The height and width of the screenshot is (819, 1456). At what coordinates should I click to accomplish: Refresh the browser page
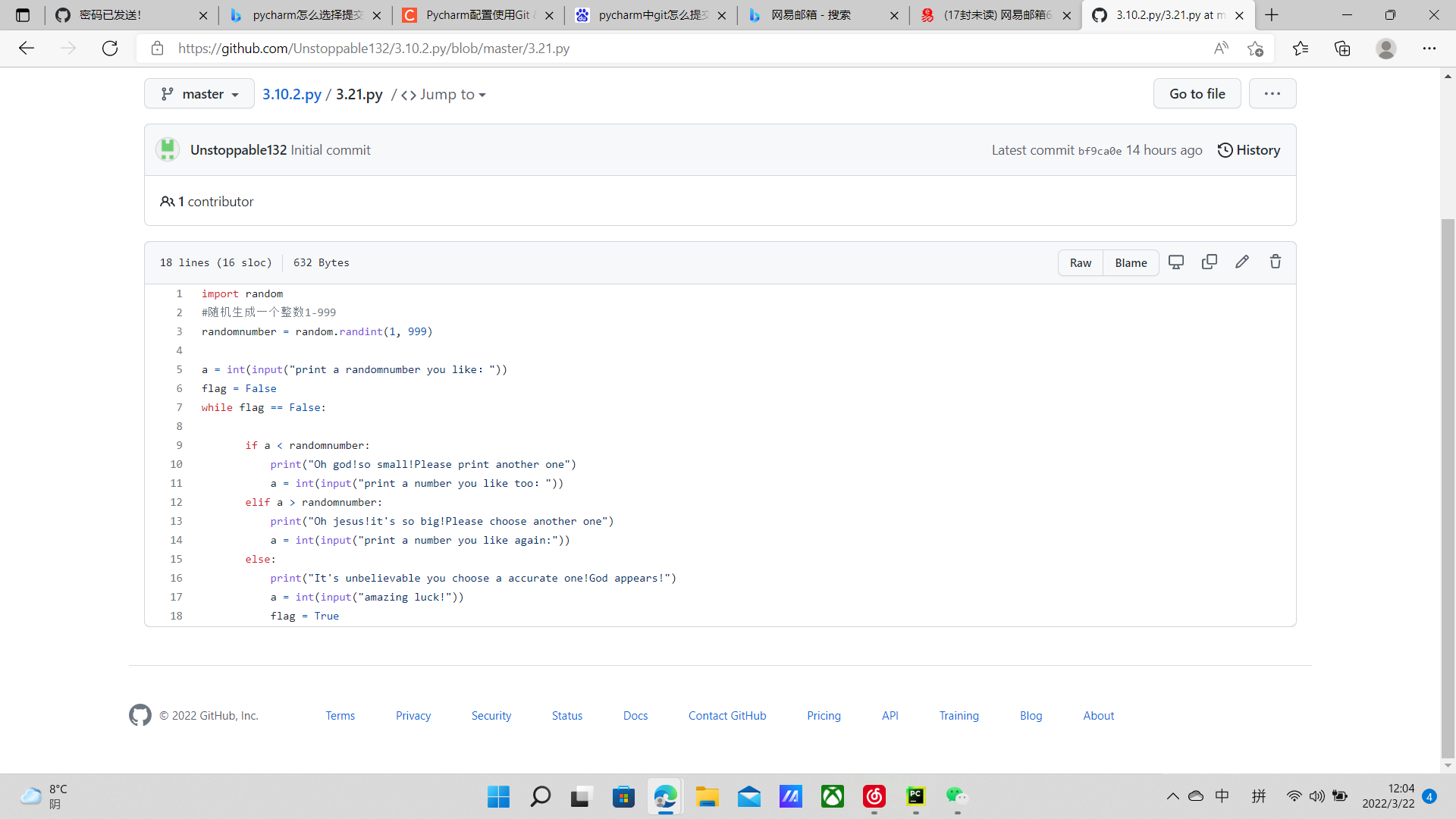(110, 49)
